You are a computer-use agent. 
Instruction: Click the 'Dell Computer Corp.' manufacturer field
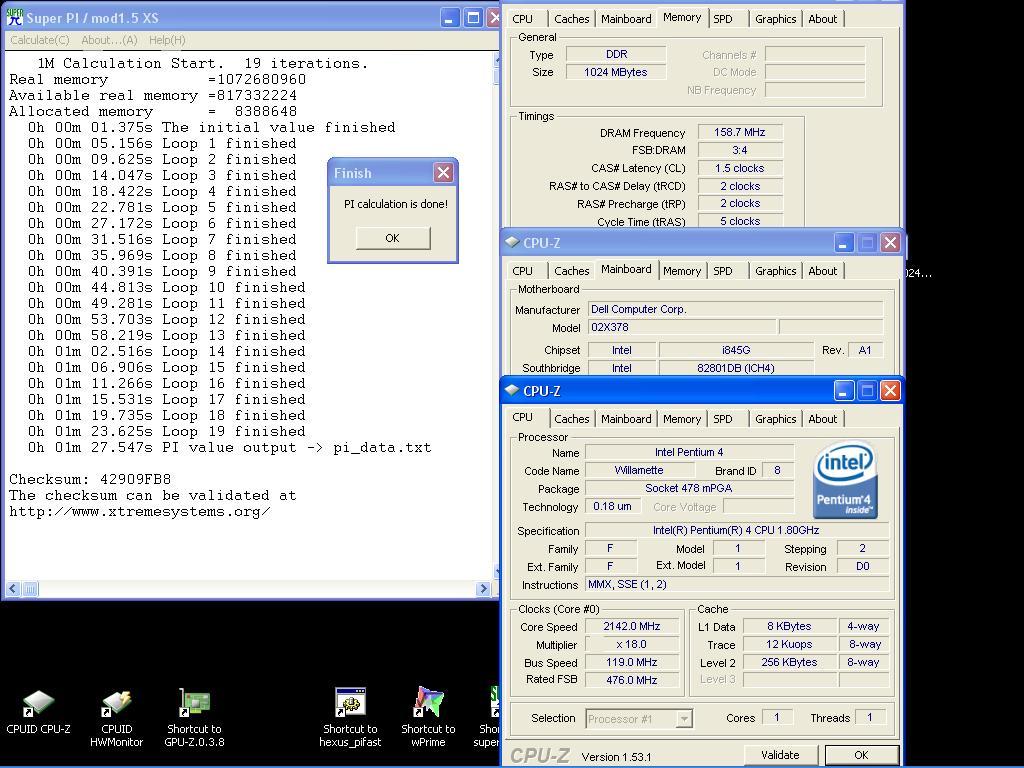tap(735, 309)
